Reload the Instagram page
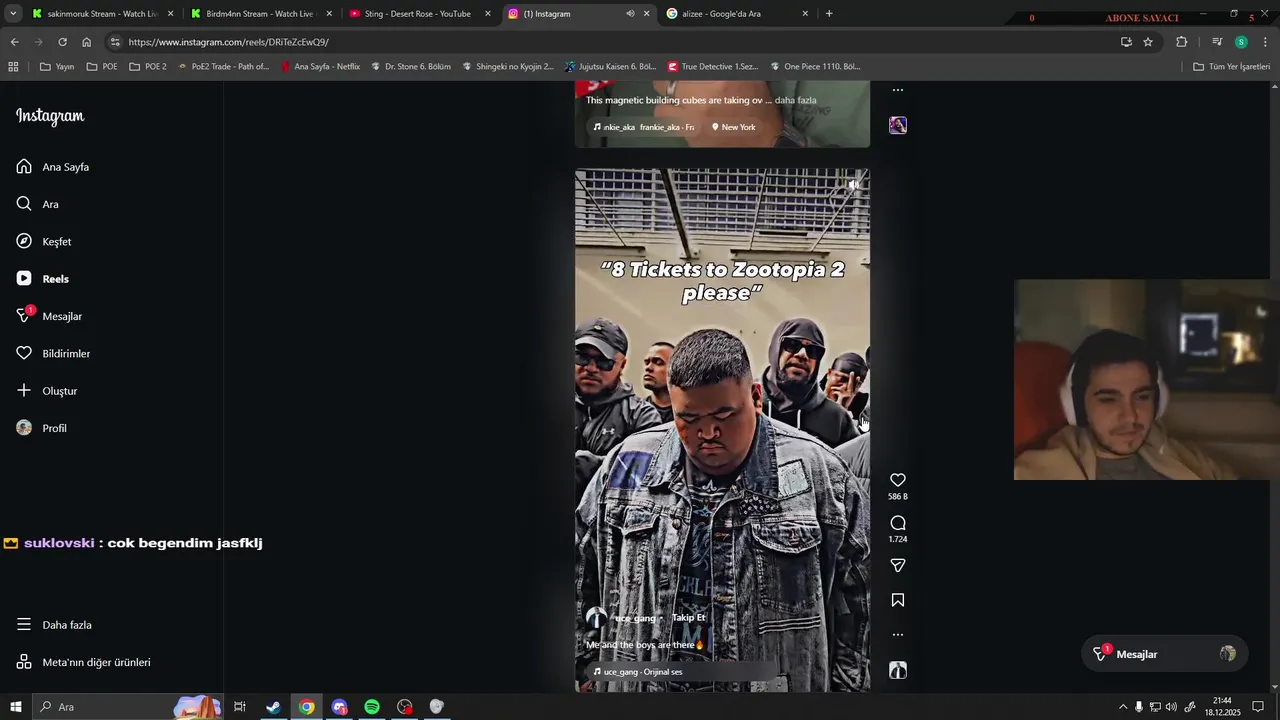1280x720 pixels. pos(62,42)
